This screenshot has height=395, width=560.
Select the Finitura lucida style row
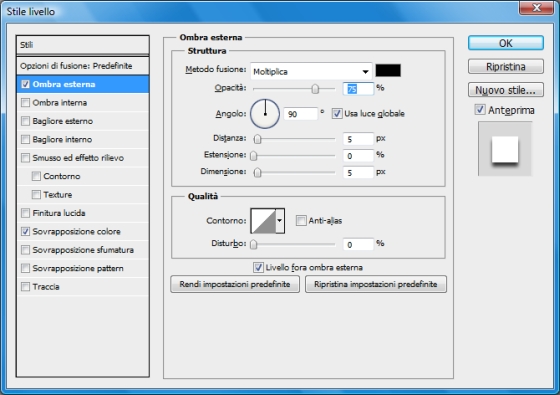click(82, 213)
